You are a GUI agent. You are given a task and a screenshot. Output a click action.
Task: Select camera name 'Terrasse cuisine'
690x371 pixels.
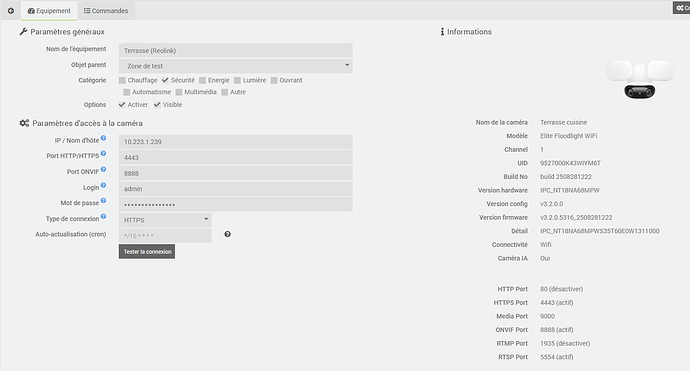click(563, 122)
